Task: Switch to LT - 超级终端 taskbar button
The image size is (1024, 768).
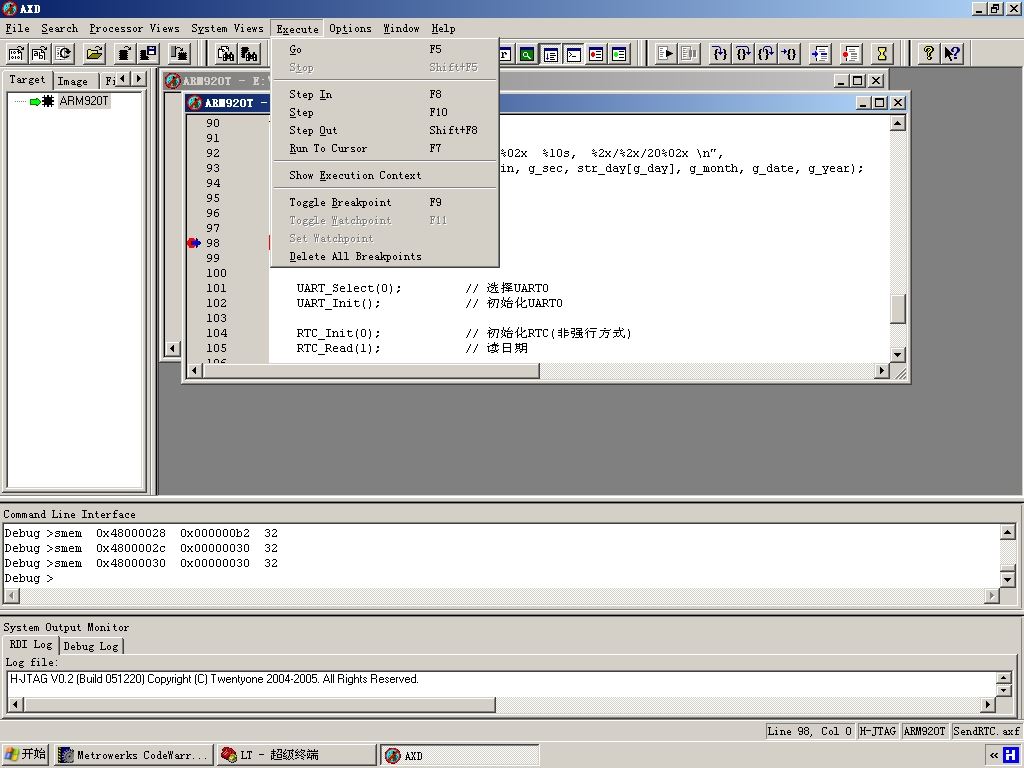Action: 297,755
